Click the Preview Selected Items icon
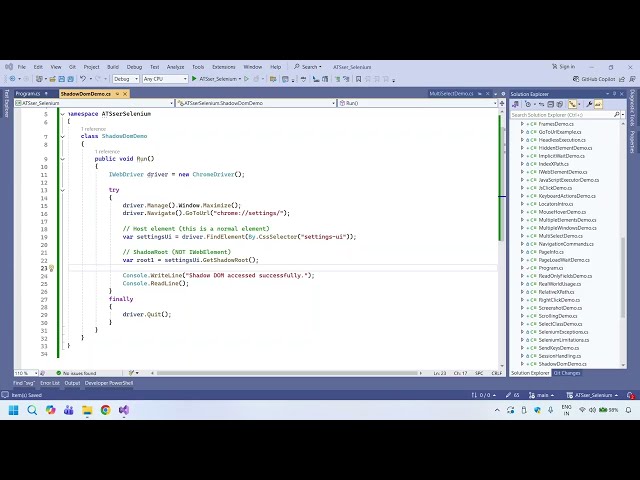The height and width of the screenshot is (480, 640). tap(598, 104)
